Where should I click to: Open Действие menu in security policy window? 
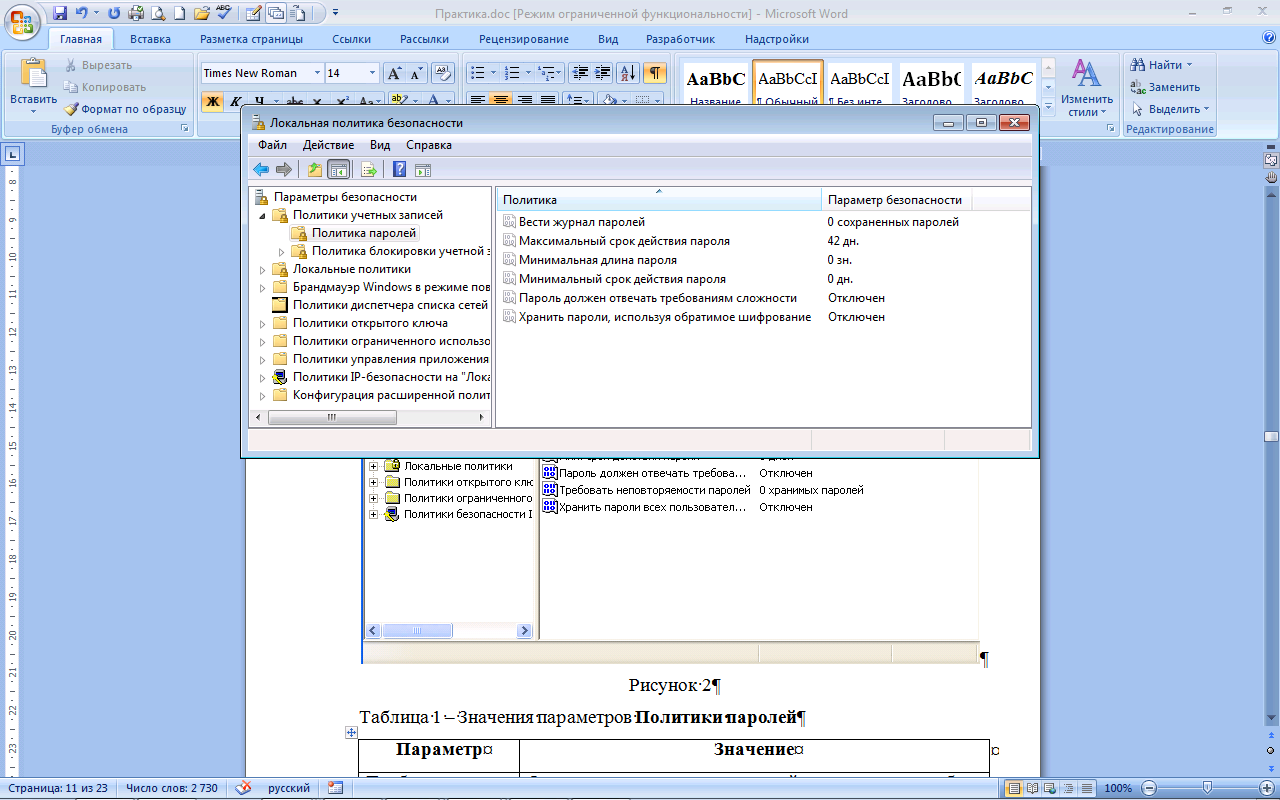tap(328, 145)
